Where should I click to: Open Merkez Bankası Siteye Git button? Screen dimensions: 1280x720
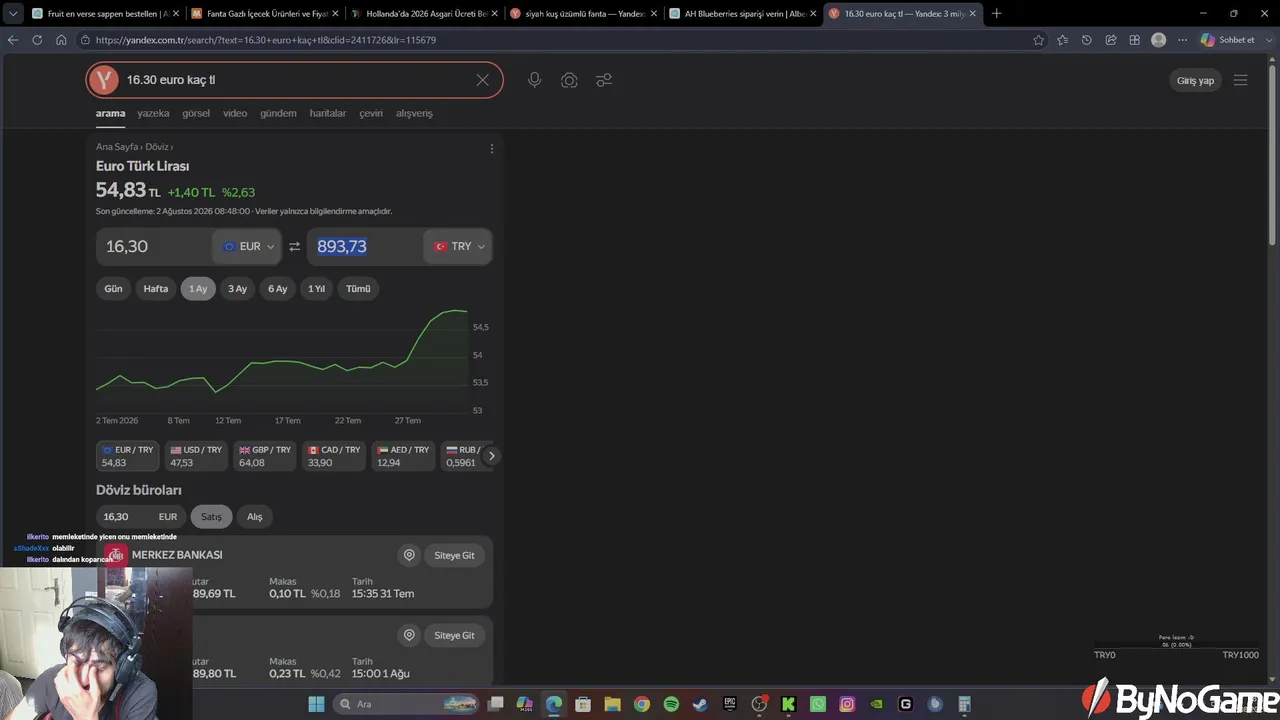454,555
